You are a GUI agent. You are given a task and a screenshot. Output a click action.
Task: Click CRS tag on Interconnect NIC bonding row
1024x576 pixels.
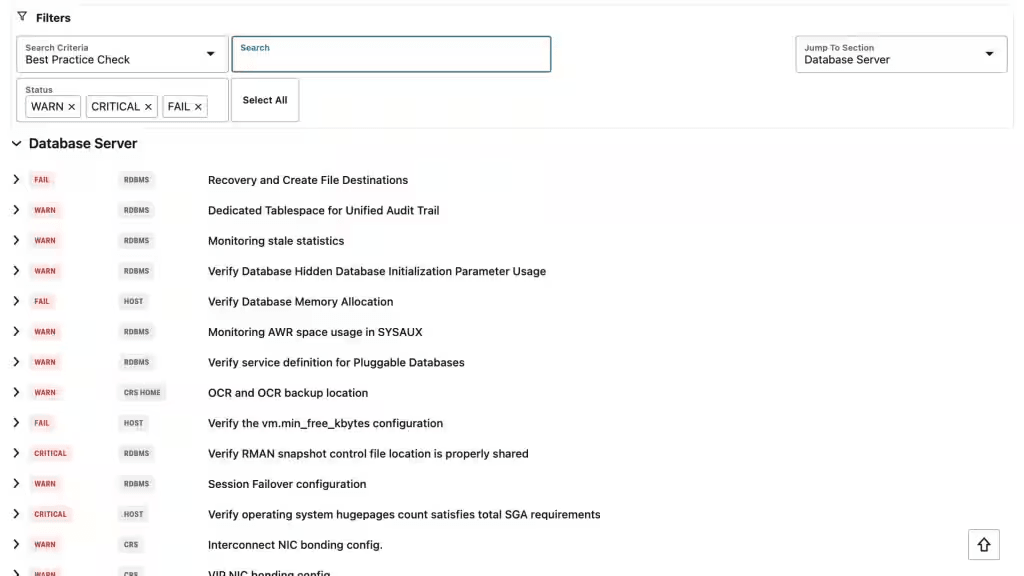coord(131,545)
